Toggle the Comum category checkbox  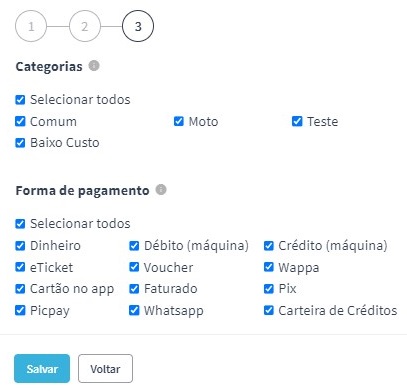point(20,121)
